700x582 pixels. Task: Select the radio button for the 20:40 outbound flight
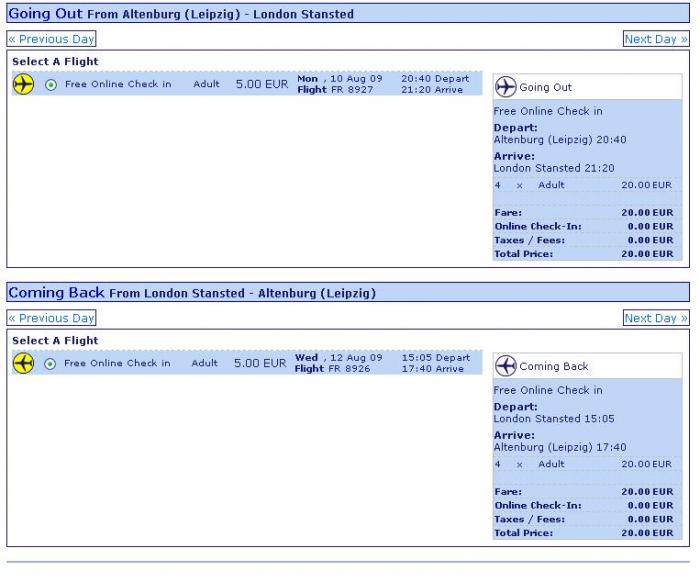point(51,85)
